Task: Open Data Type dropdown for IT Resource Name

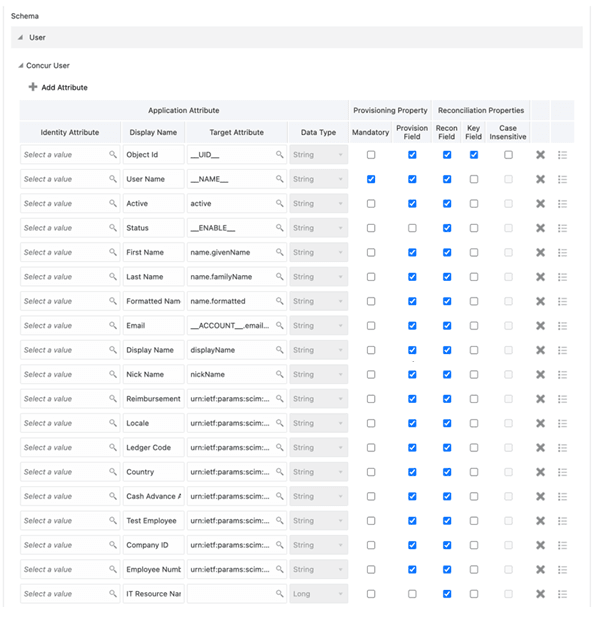Action: [318, 594]
